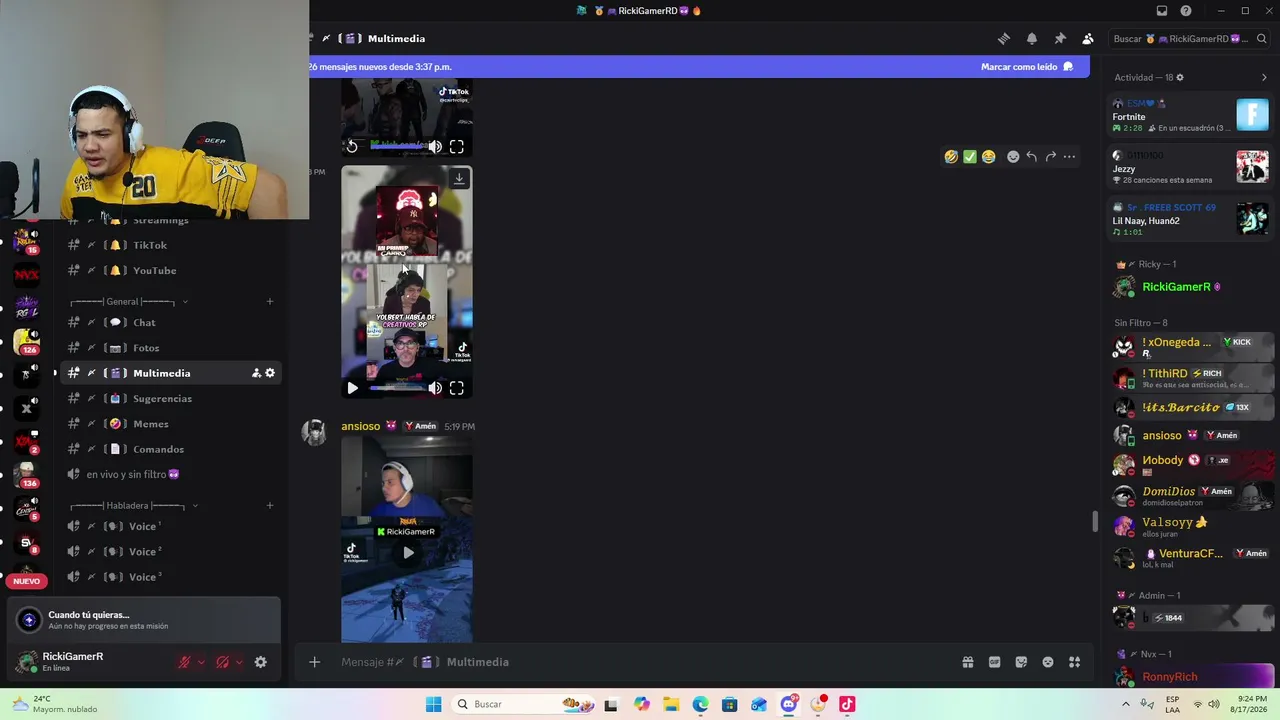Open the sticker picker
This screenshot has height=720, width=1280.
[x=1021, y=662]
